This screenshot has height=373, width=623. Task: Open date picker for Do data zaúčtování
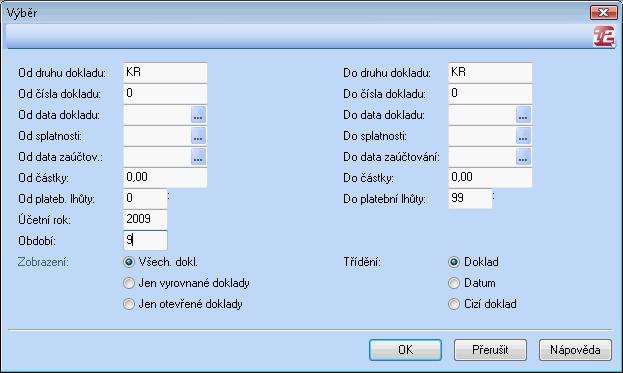[523, 157]
